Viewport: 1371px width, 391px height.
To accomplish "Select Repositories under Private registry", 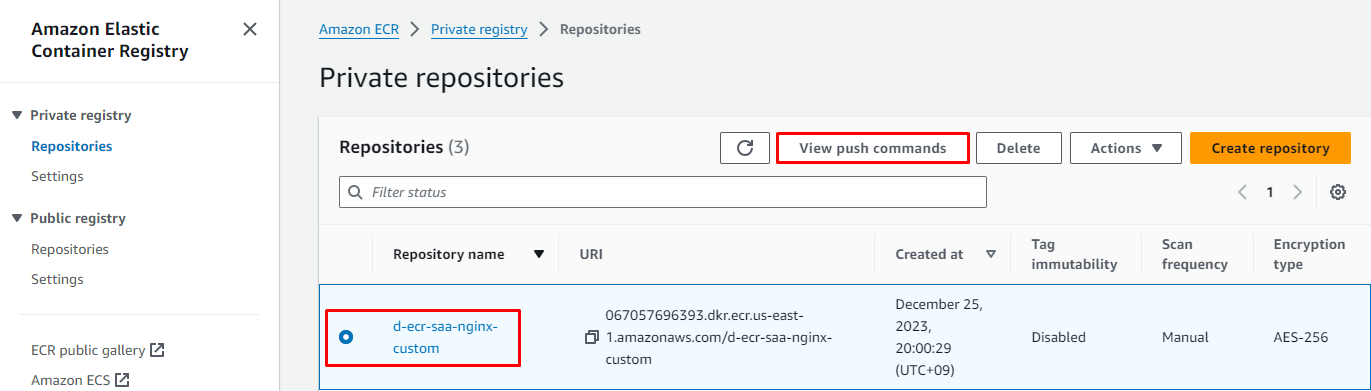I will [72, 146].
